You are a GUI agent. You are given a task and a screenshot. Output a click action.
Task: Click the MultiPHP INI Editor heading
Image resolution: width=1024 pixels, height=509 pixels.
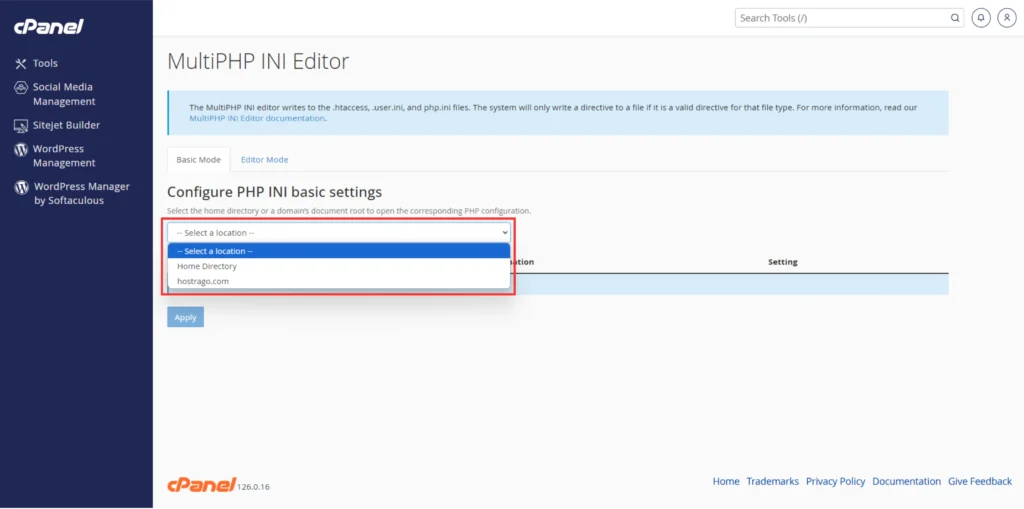258,61
